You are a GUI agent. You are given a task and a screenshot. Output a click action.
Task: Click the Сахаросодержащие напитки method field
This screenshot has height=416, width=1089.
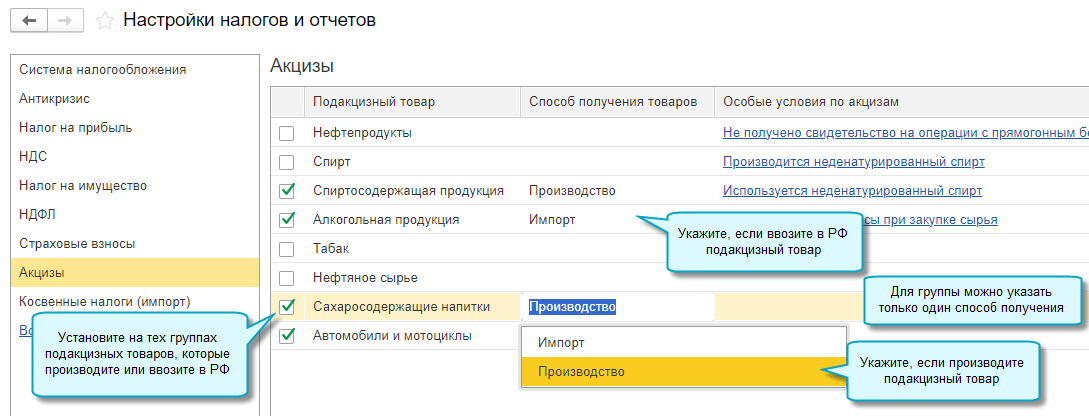click(x=617, y=307)
